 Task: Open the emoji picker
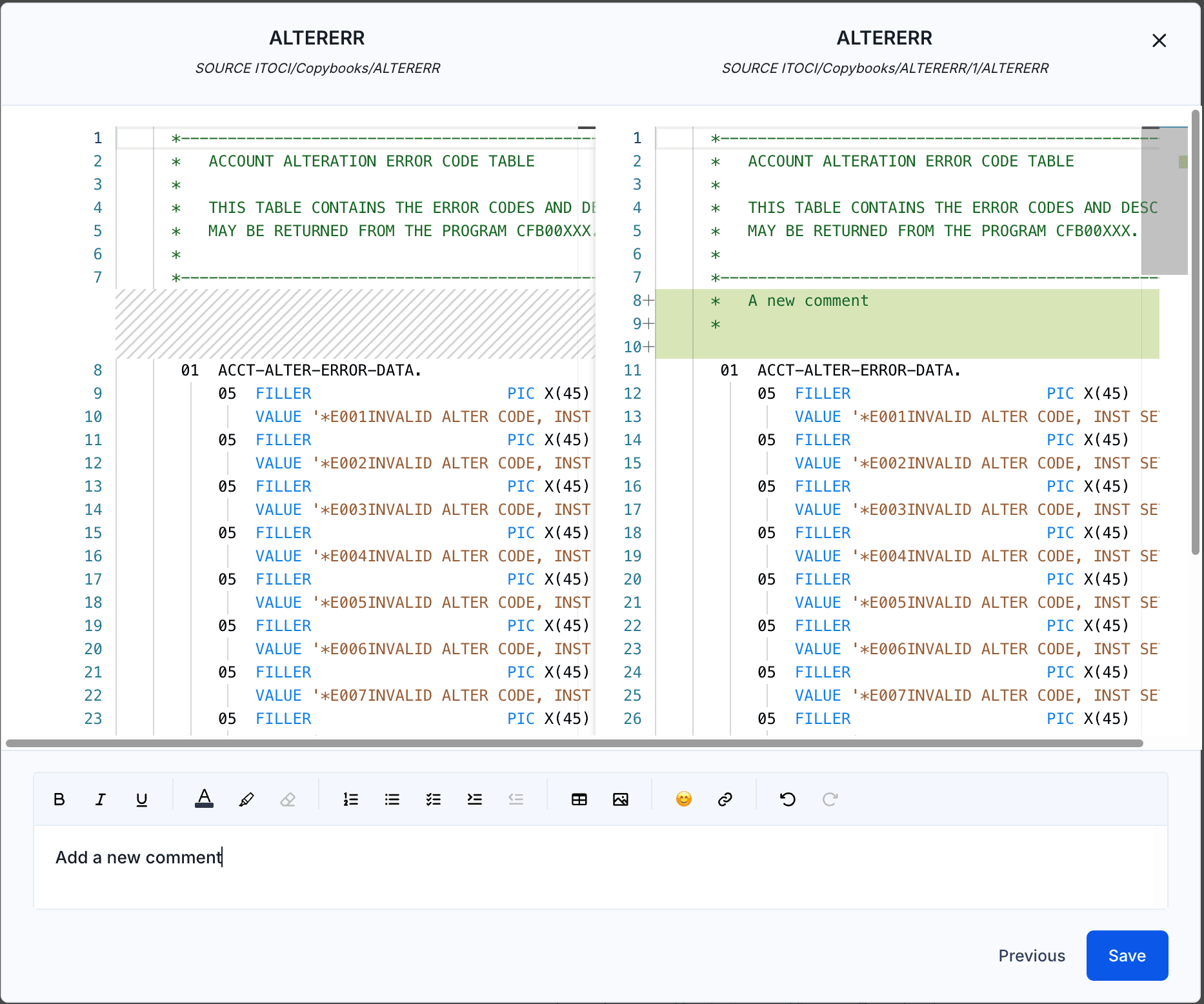coord(683,799)
